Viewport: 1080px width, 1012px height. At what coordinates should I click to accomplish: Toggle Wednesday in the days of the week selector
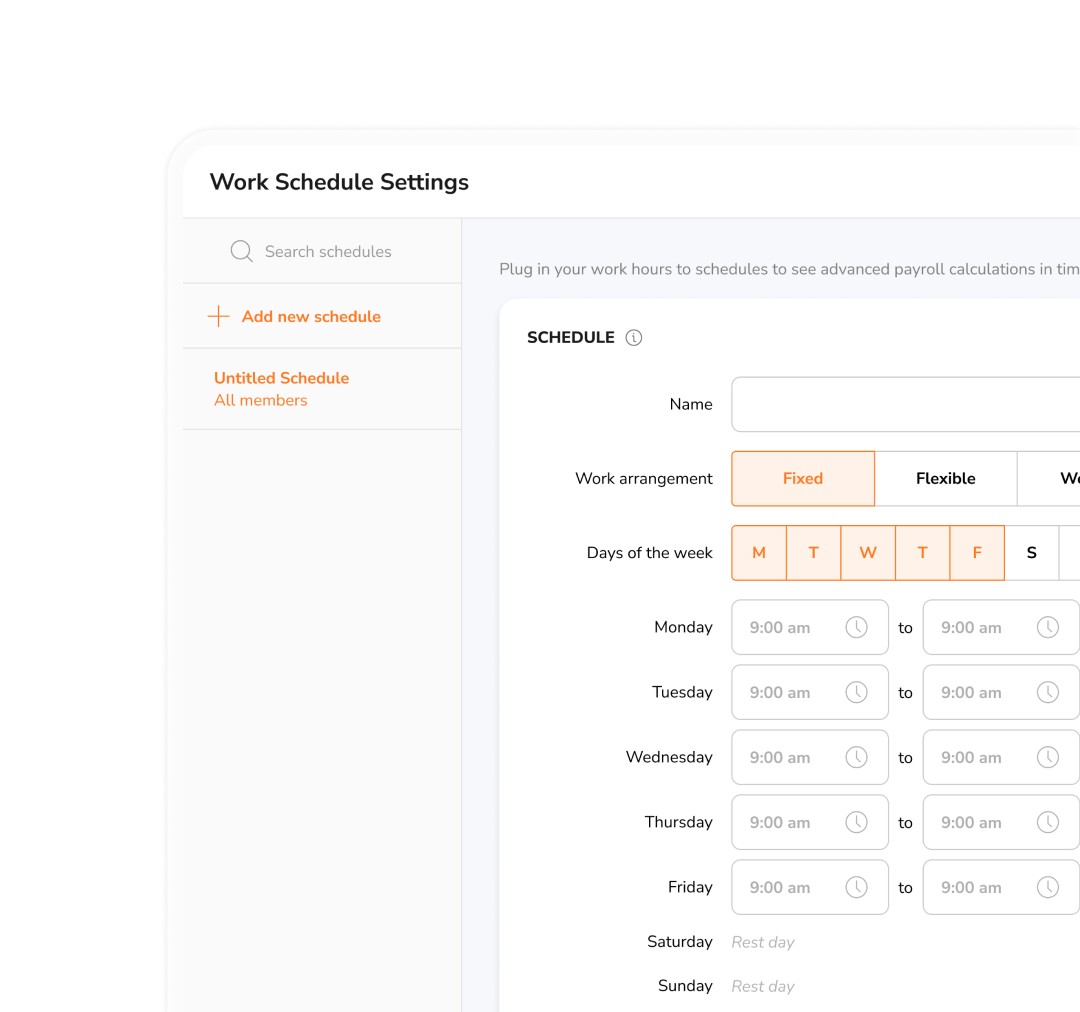click(868, 552)
